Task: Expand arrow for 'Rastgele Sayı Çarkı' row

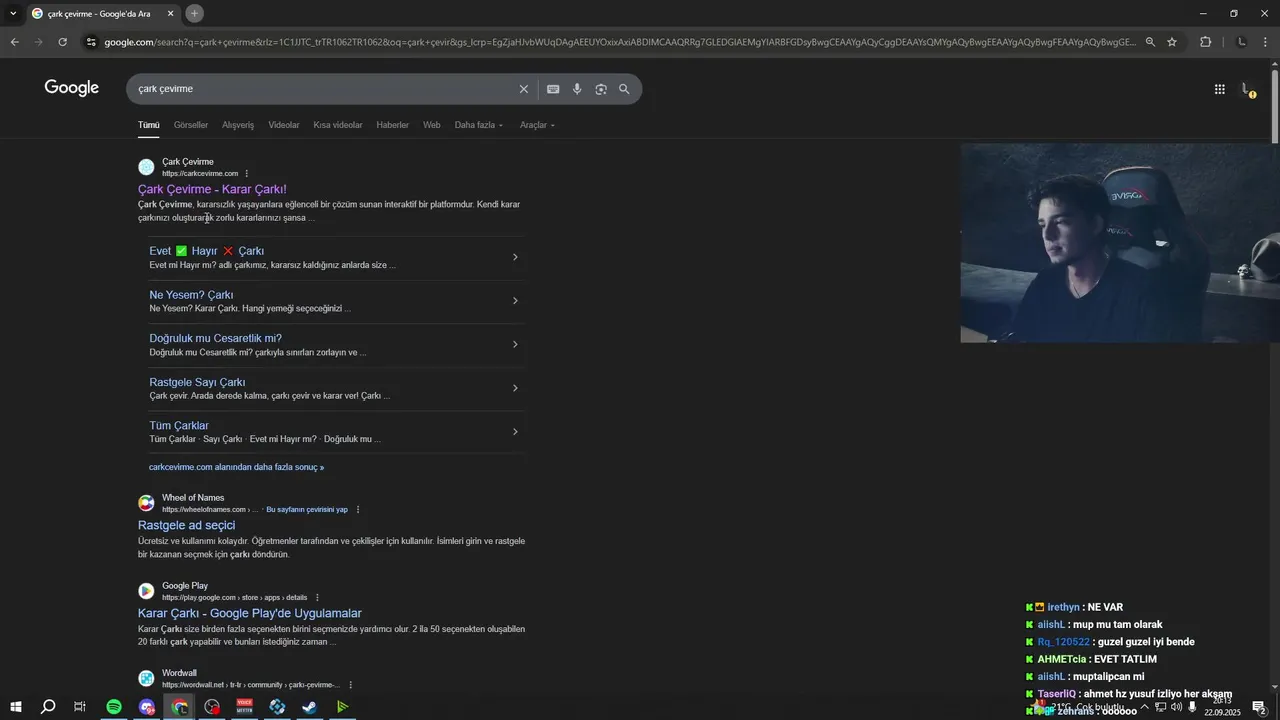Action: 515,388
